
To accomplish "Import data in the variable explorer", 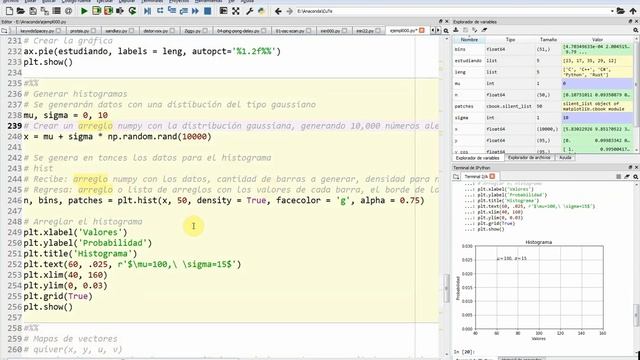I will [456, 30].
